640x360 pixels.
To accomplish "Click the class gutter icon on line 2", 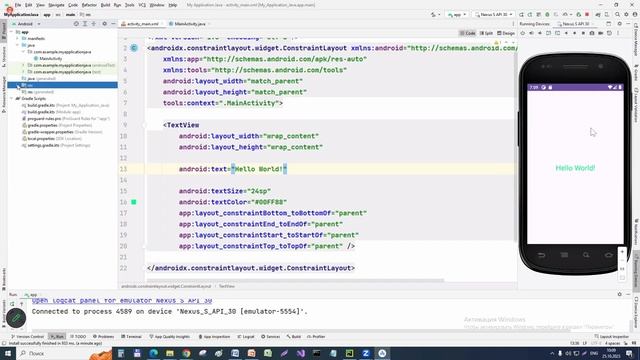I will point(134,48).
